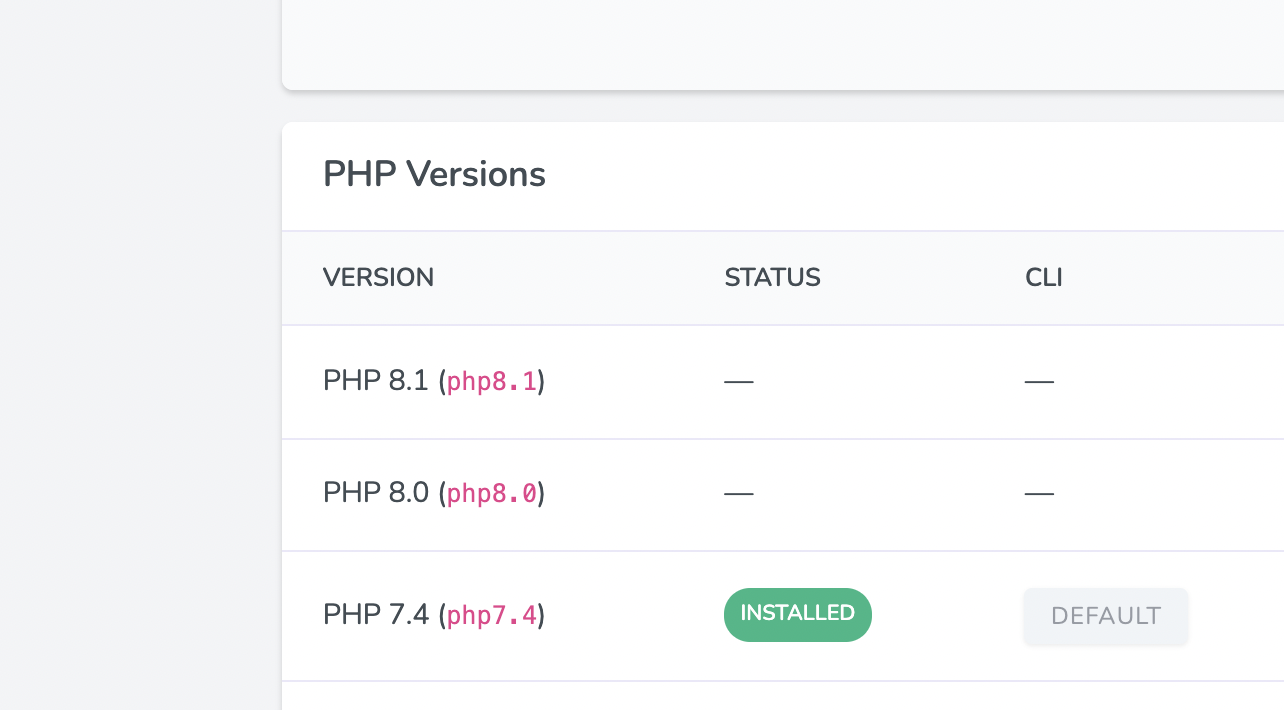Click empty space right of PHP Versions title
This screenshot has width=1284, height=710.
tap(900, 175)
